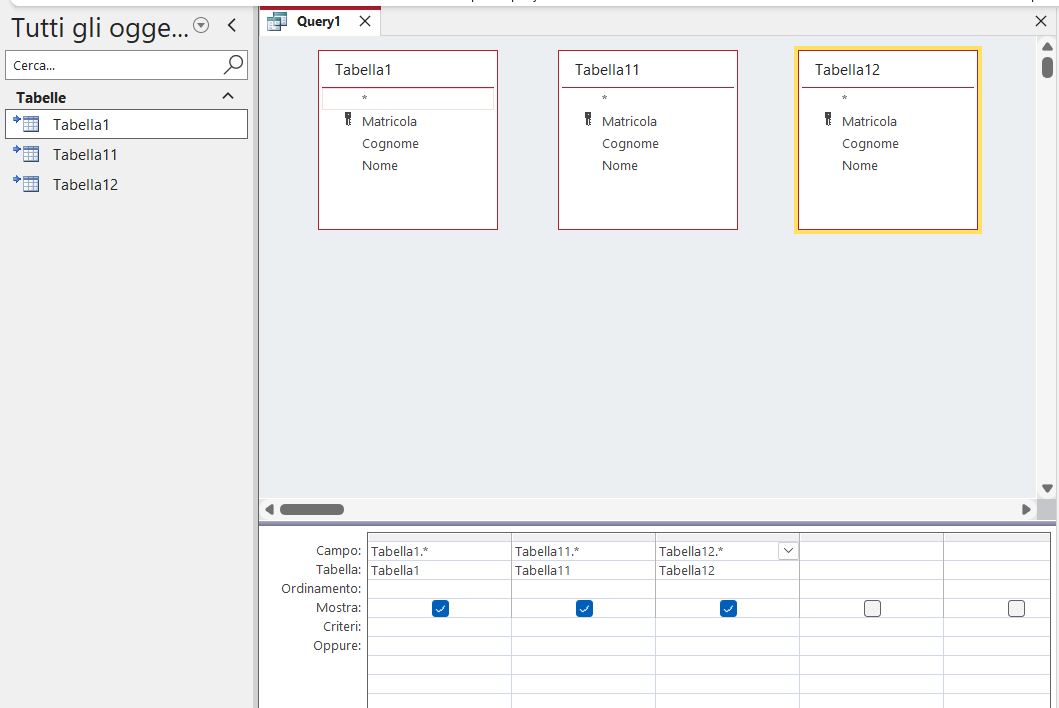Select Tabella11 in the navigation pane
This screenshot has height=708, width=1059.
pyautogui.click(x=126, y=154)
